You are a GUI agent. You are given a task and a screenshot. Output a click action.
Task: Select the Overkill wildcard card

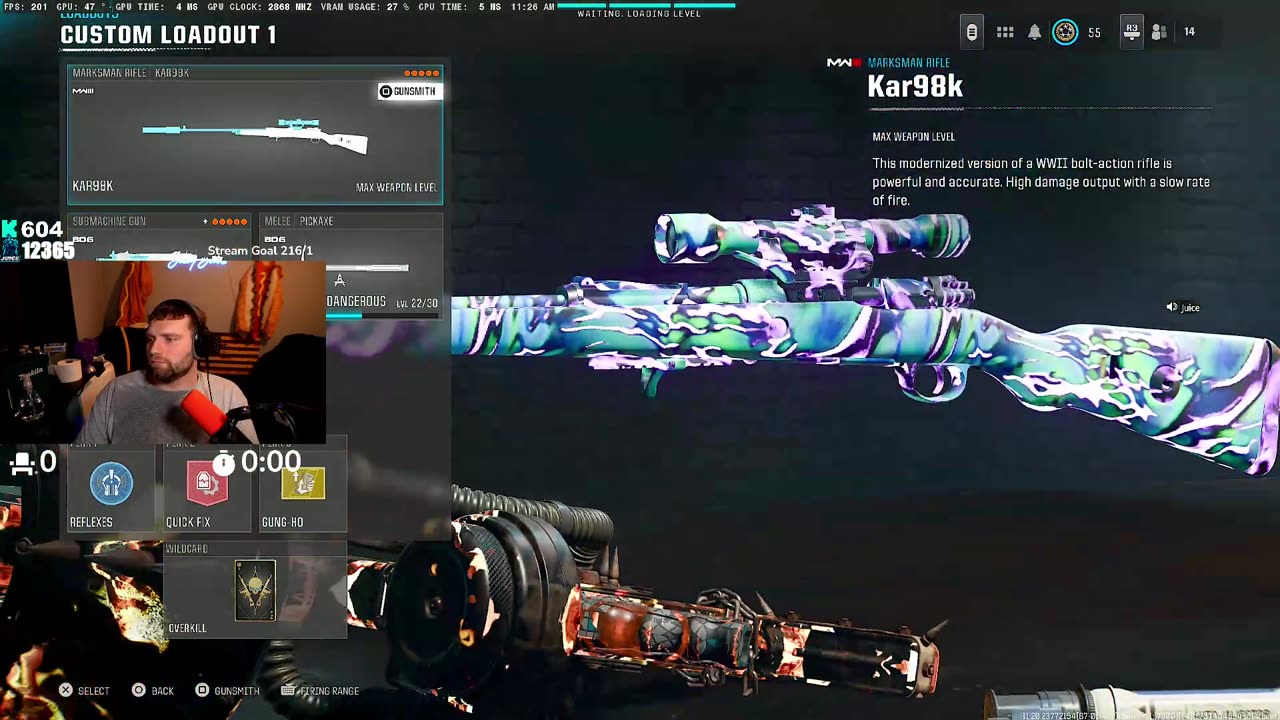(x=255, y=590)
